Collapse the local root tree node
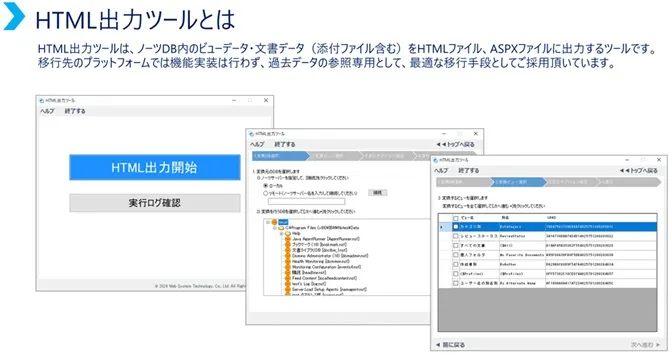This screenshot has width=672, height=361. click(x=268, y=222)
